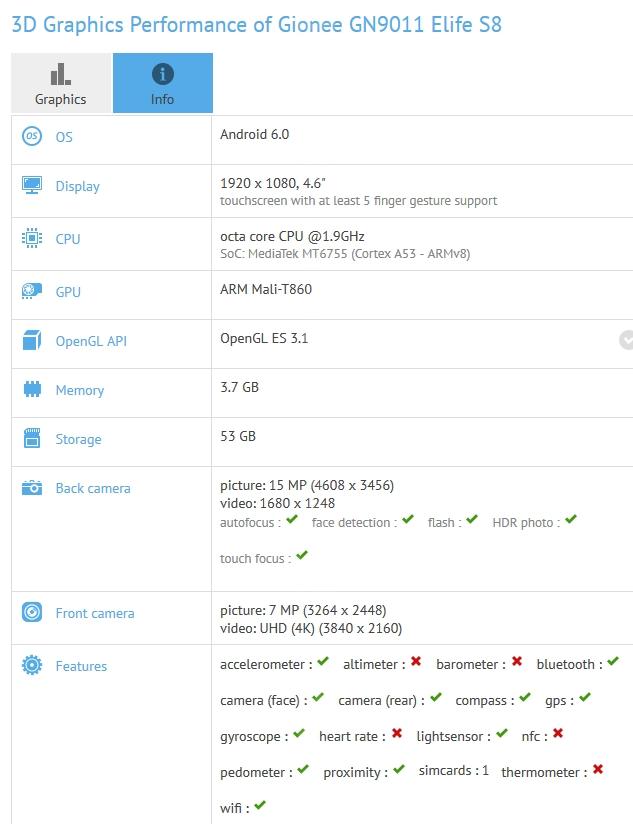Viewport: 633px width, 824px height.
Task: Click the Storage SD card icon
Action: [34, 439]
